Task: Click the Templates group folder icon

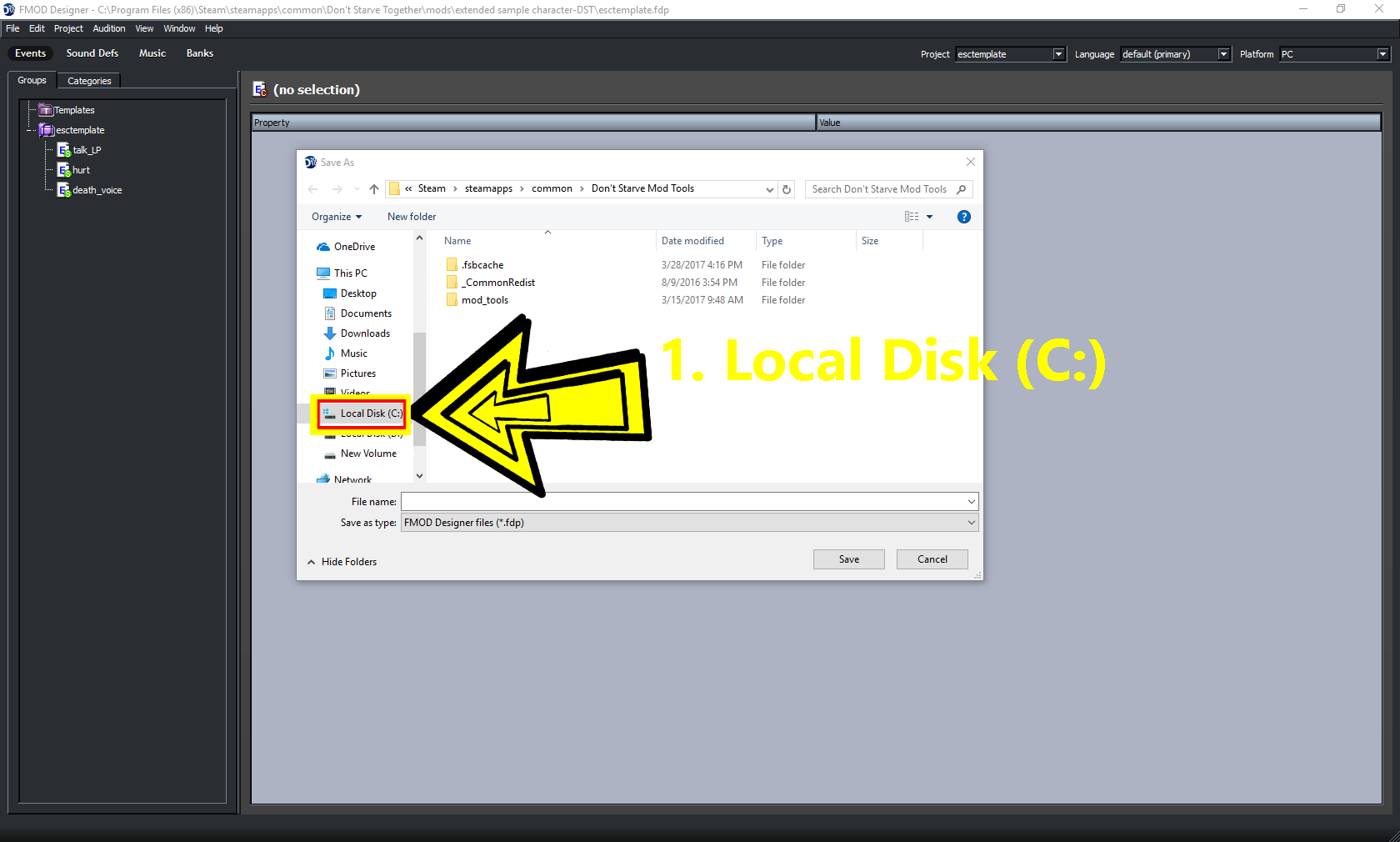Action: 46,110
